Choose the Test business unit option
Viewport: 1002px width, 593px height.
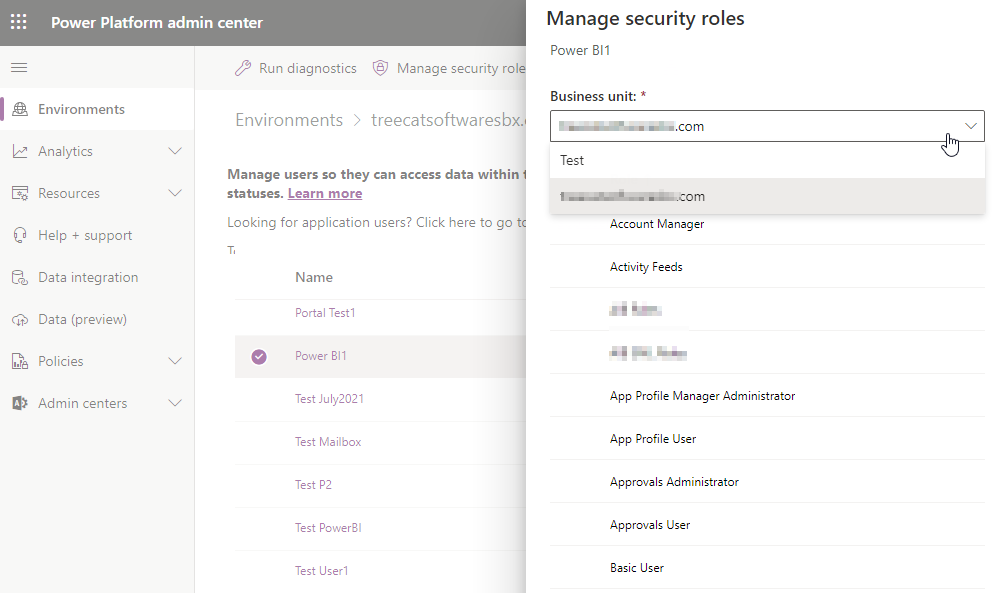pyautogui.click(x=767, y=160)
